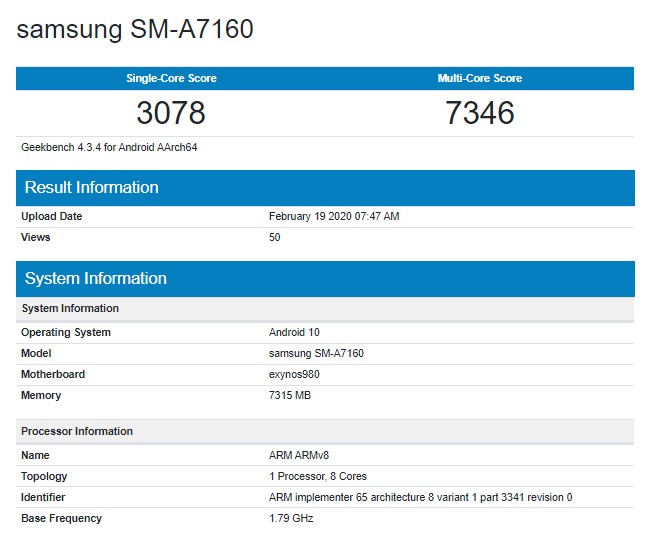
Task: Click the Base Frequency label
Action: point(61,519)
